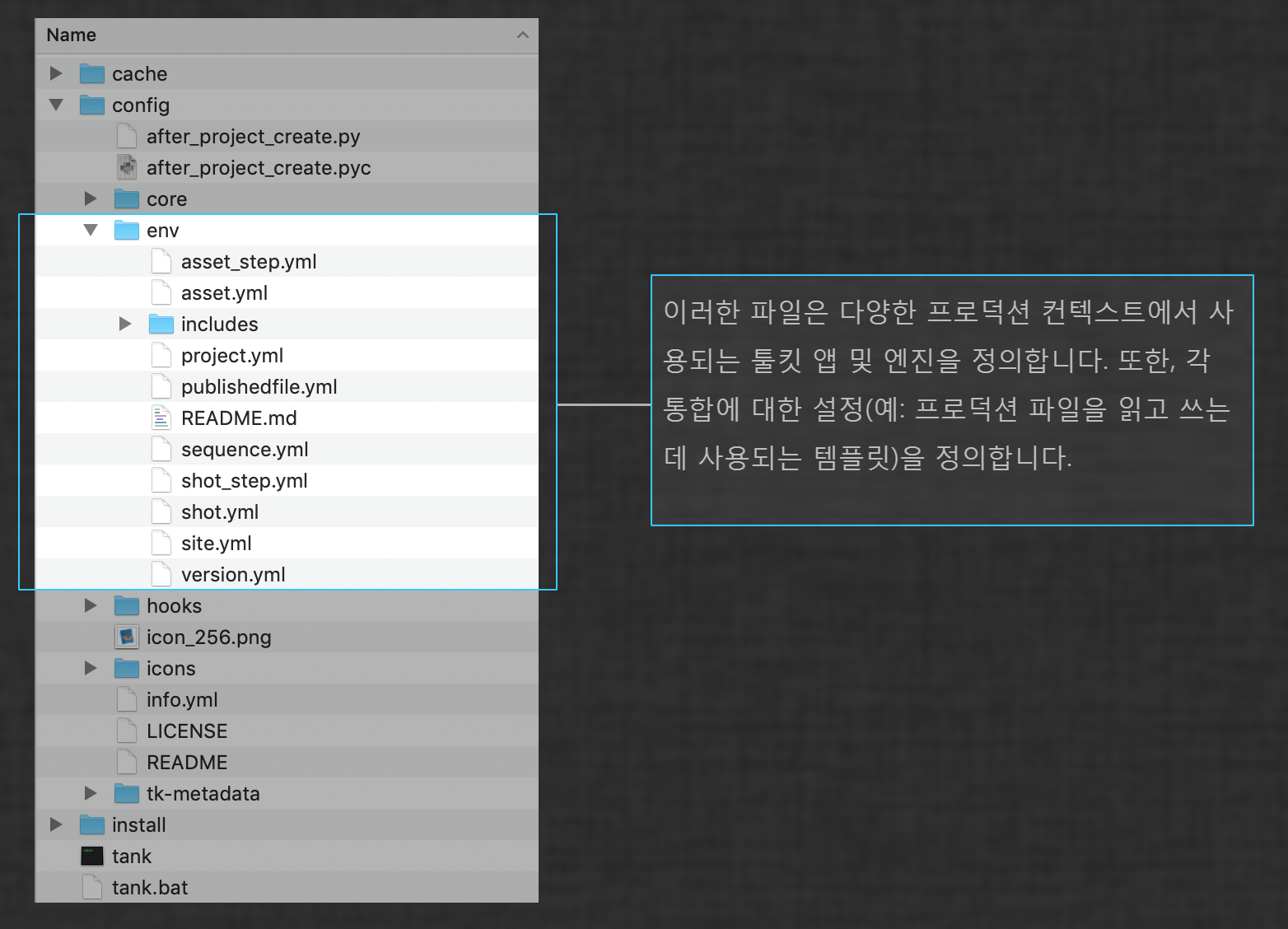This screenshot has height=929, width=1288.
Task: Select the icon_256.png file name
Action: pos(209,637)
